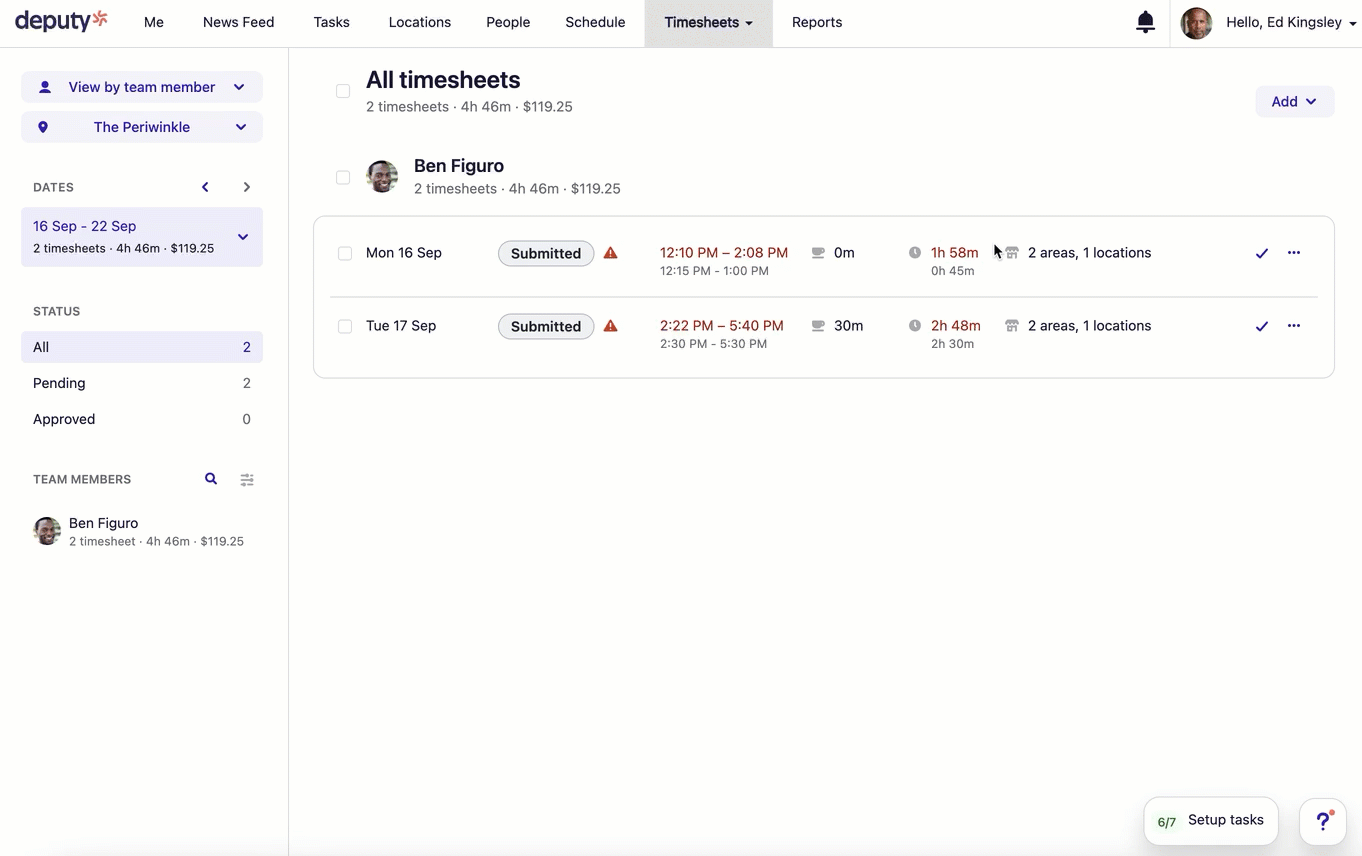Open the News Feed tab
Image resolution: width=1362 pixels, height=856 pixels.
click(x=238, y=22)
